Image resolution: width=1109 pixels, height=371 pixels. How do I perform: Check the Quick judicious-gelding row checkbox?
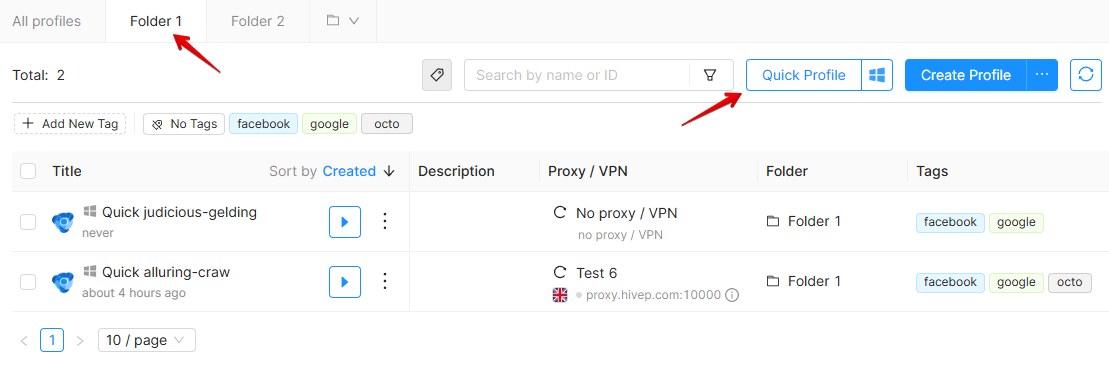[28, 222]
